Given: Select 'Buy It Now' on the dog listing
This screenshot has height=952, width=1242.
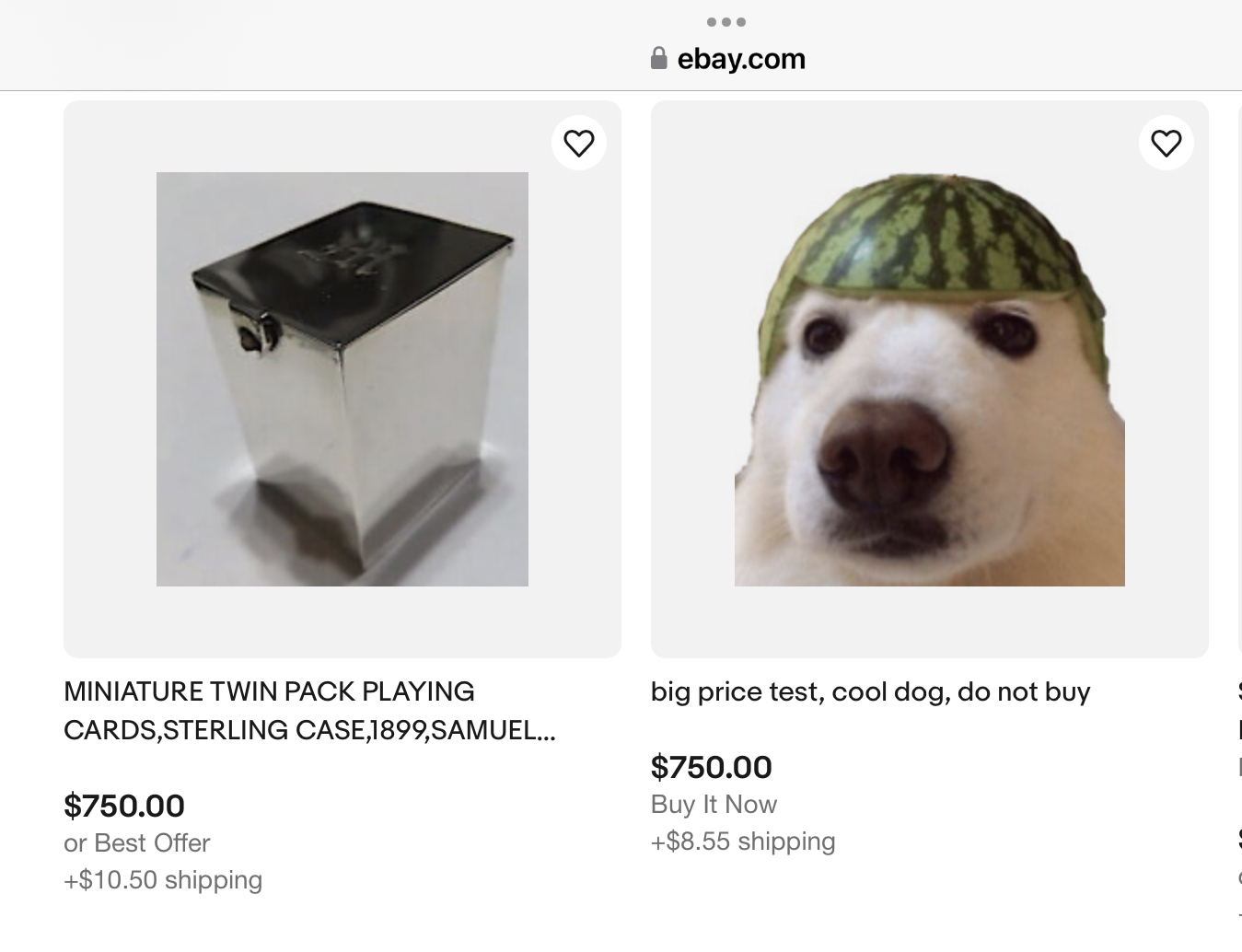Looking at the screenshot, I should [x=714, y=805].
